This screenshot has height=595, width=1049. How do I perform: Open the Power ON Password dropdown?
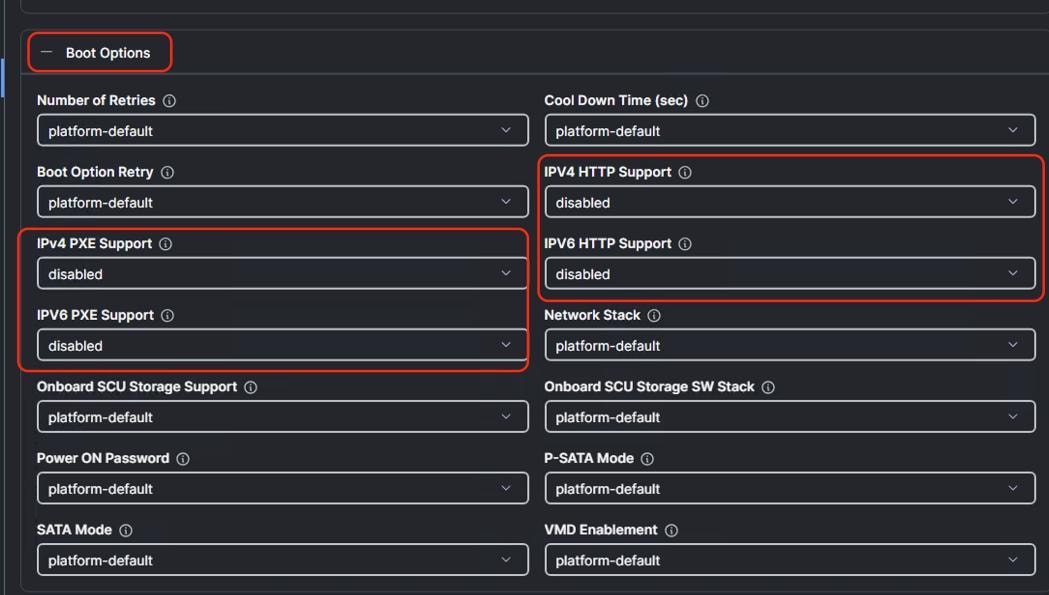pyautogui.click(x=282, y=489)
